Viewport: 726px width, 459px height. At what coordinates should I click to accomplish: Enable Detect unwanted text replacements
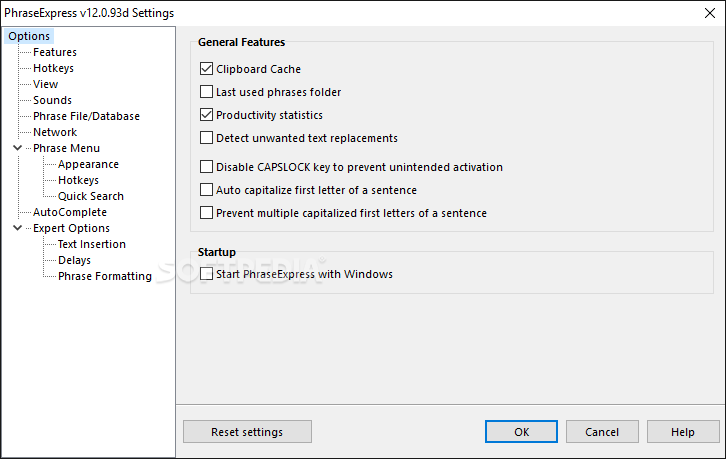[x=207, y=138]
